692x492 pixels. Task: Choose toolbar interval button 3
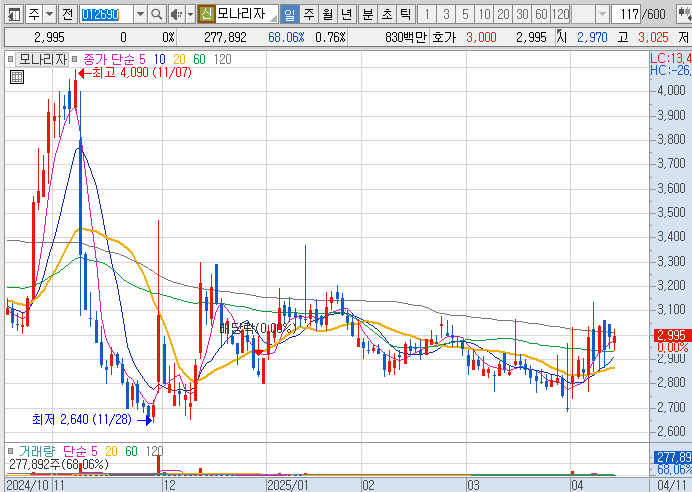pyautogui.click(x=446, y=14)
